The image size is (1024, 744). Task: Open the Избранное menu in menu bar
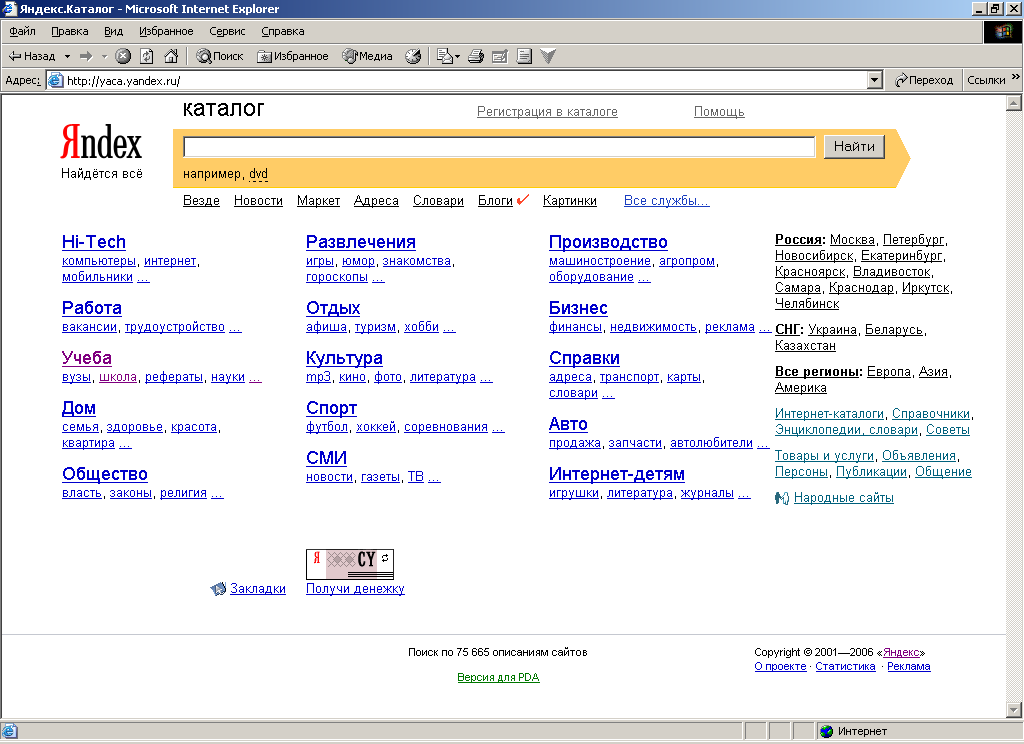[x=166, y=31]
